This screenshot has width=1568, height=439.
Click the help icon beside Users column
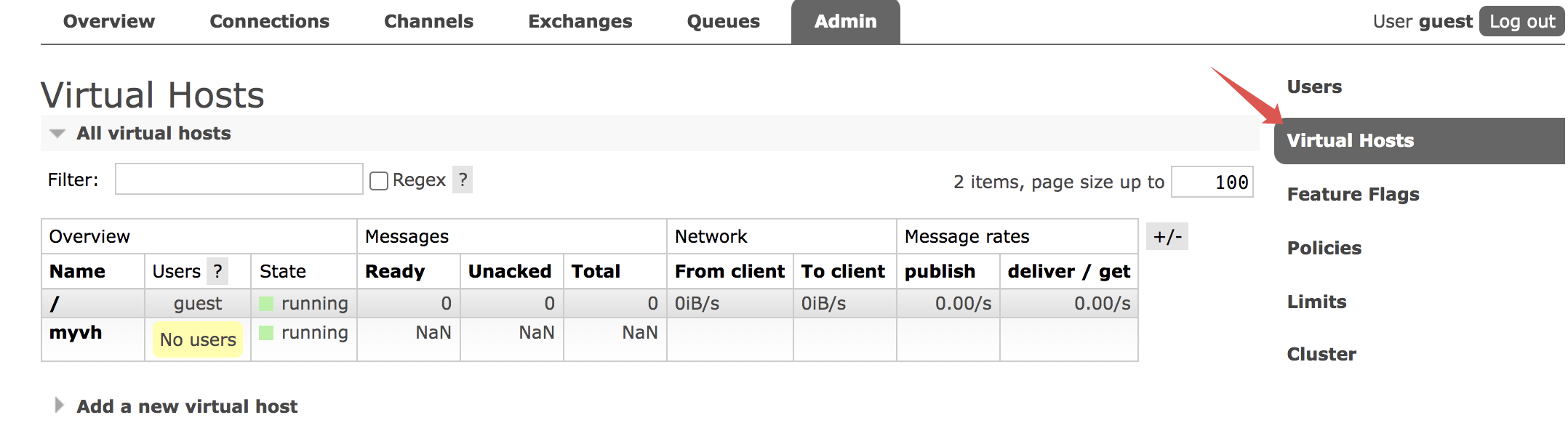click(x=217, y=271)
